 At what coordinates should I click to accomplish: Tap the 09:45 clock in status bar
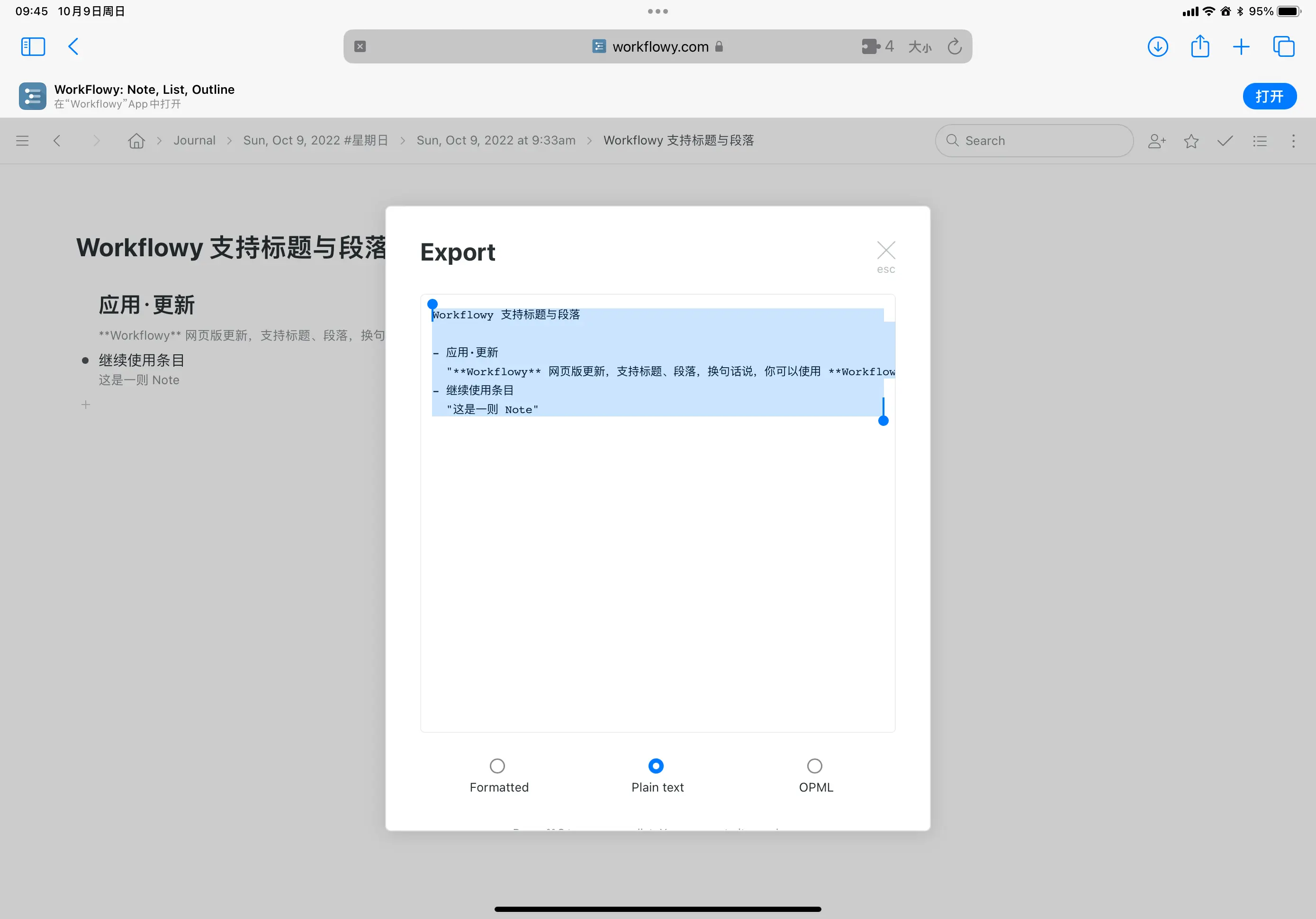(x=32, y=11)
